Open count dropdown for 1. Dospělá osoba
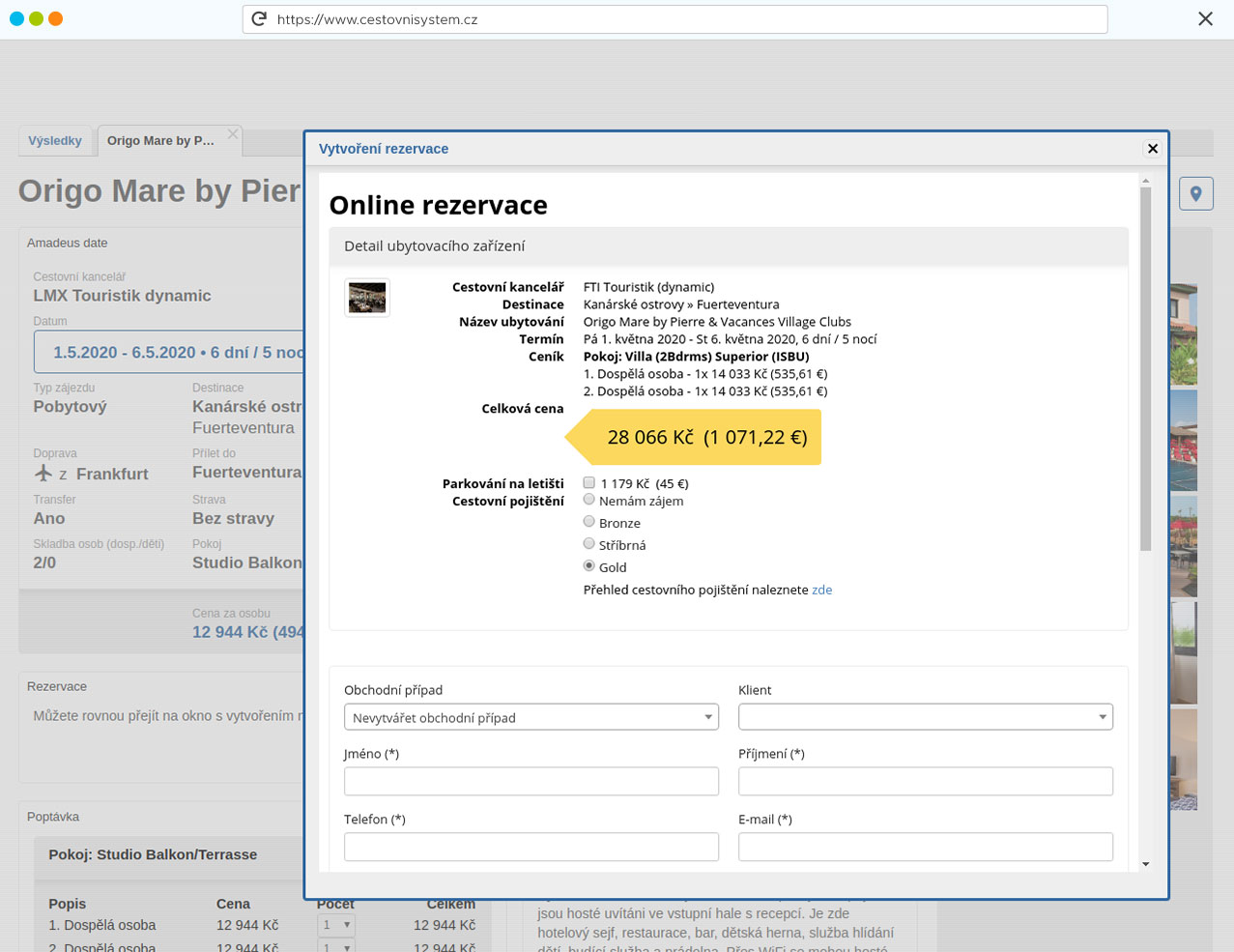The width and height of the screenshot is (1234, 952). coord(336,925)
